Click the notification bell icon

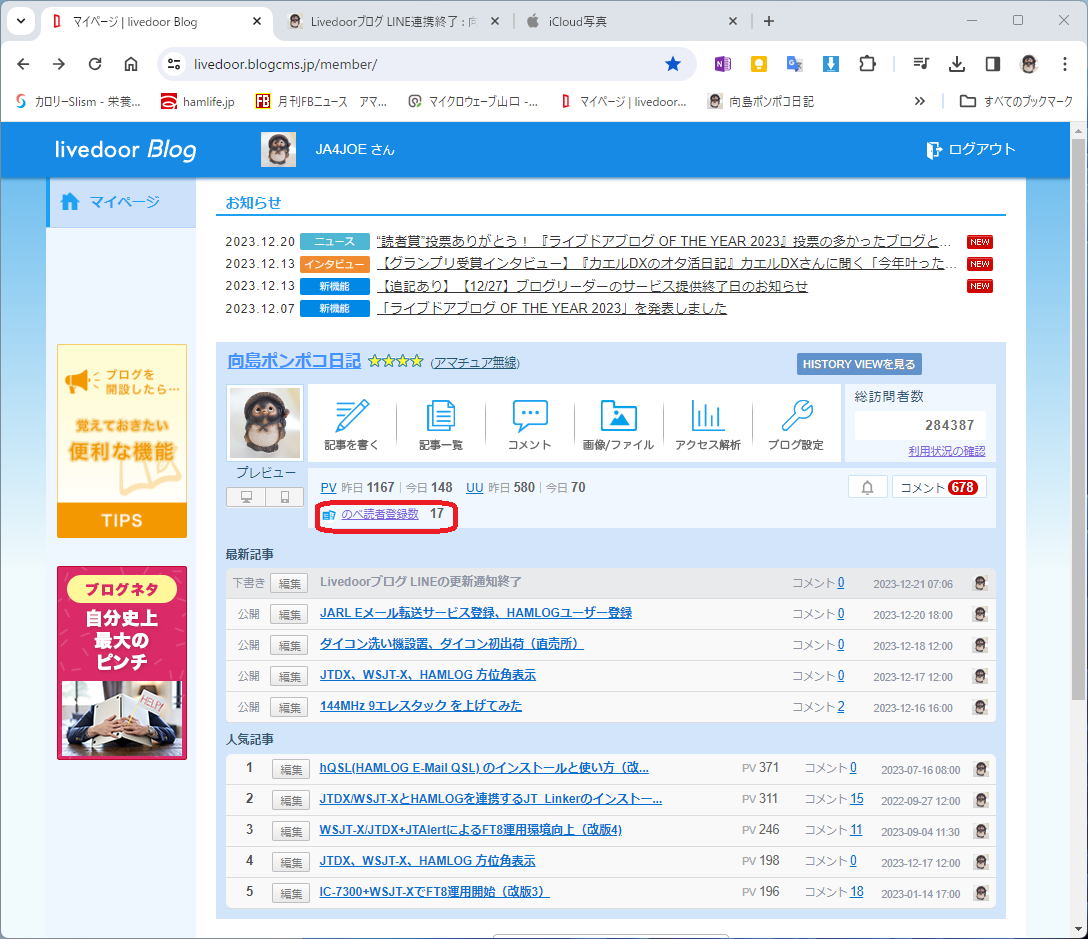click(x=867, y=487)
